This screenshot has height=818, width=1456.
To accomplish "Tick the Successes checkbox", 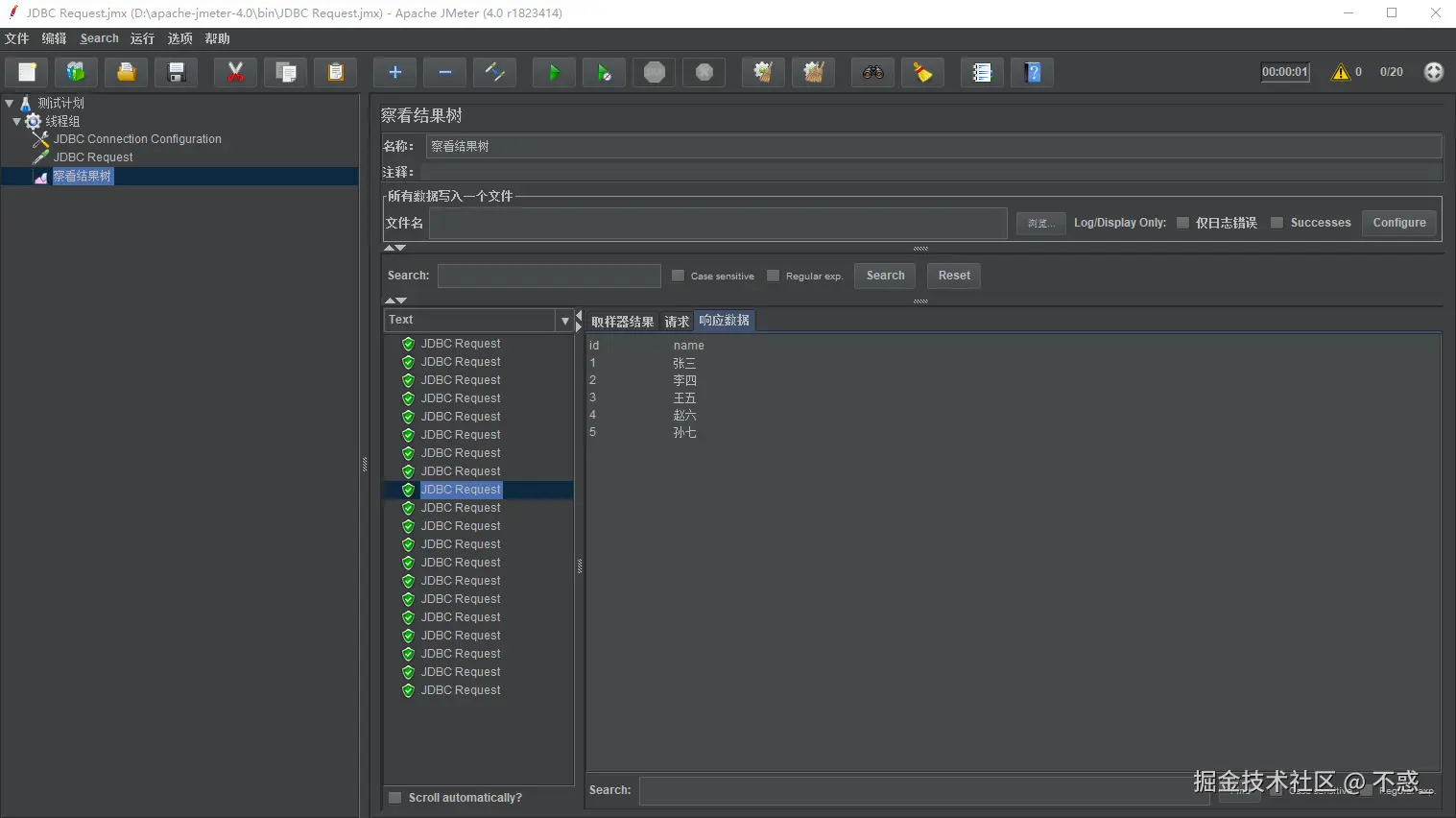I will 1277,223.
